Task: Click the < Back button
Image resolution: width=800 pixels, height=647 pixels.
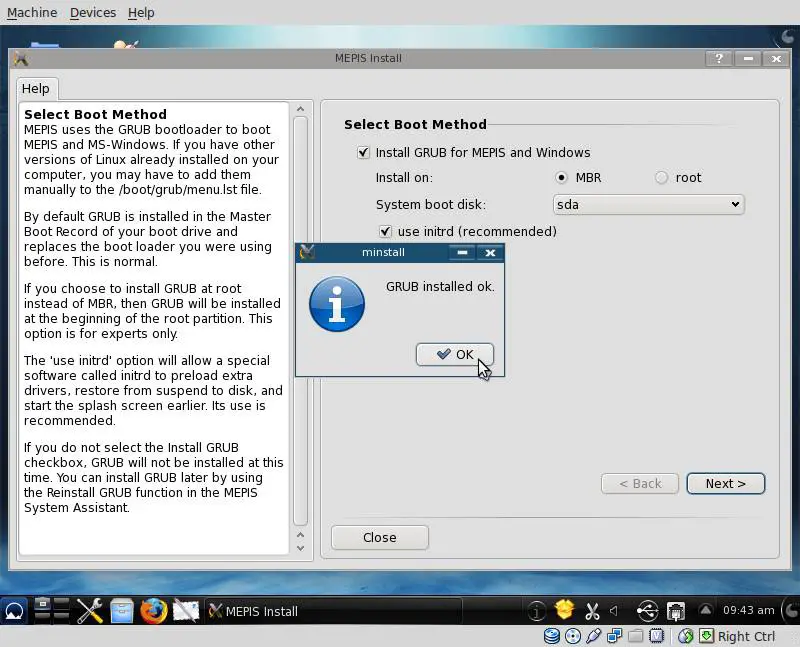Action: pos(640,484)
